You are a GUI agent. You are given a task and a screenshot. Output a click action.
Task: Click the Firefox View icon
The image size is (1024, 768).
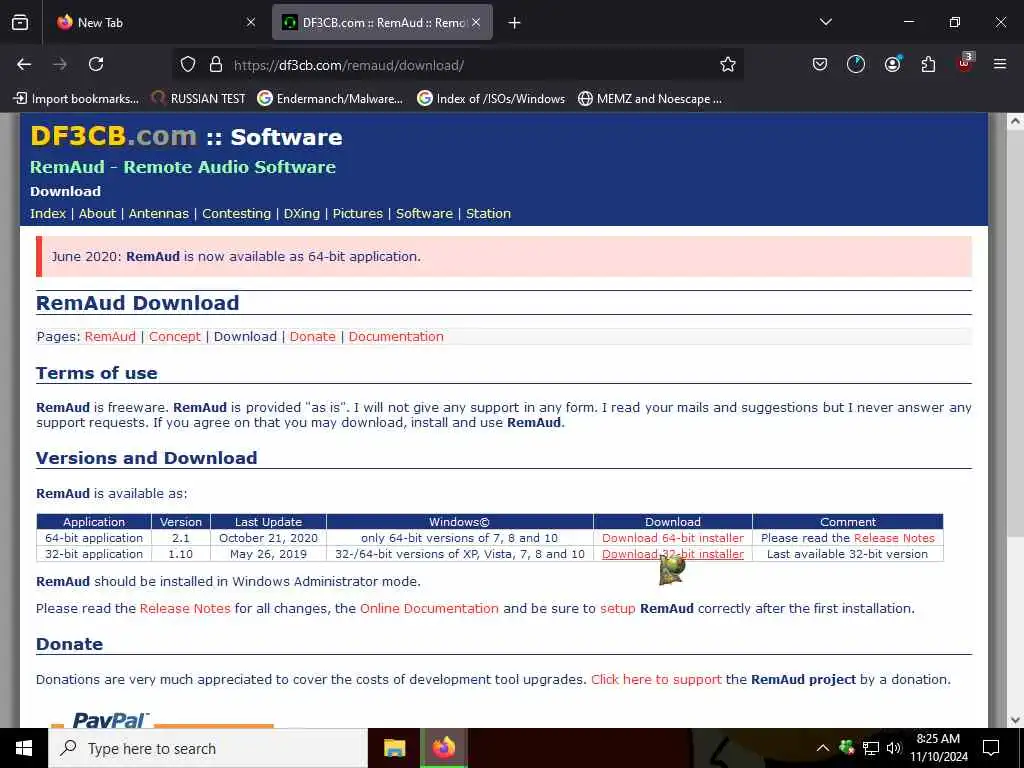[x=20, y=22]
